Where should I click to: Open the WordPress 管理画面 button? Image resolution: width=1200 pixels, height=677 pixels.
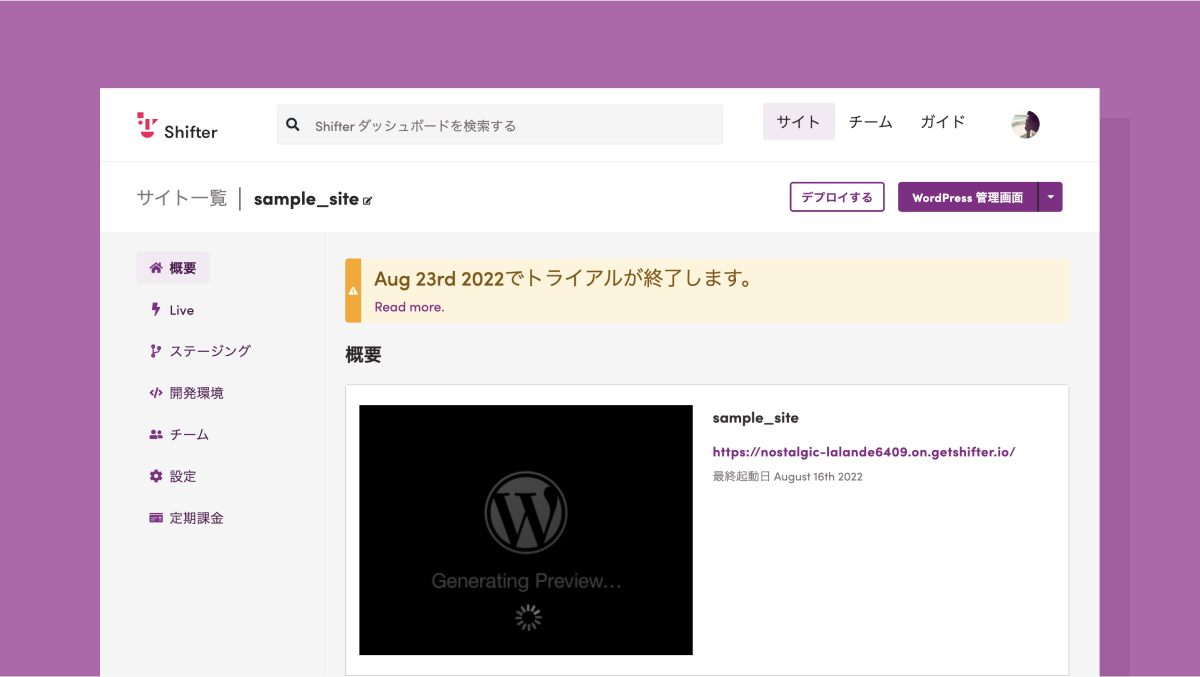click(x=967, y=197)
